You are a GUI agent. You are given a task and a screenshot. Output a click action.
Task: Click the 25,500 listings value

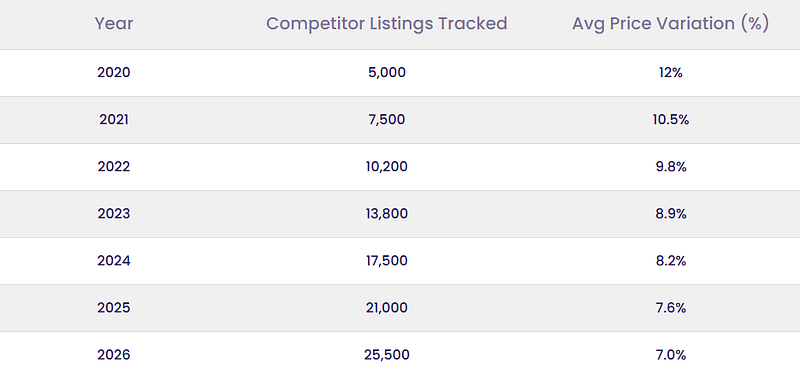click(x=387, y=355)
